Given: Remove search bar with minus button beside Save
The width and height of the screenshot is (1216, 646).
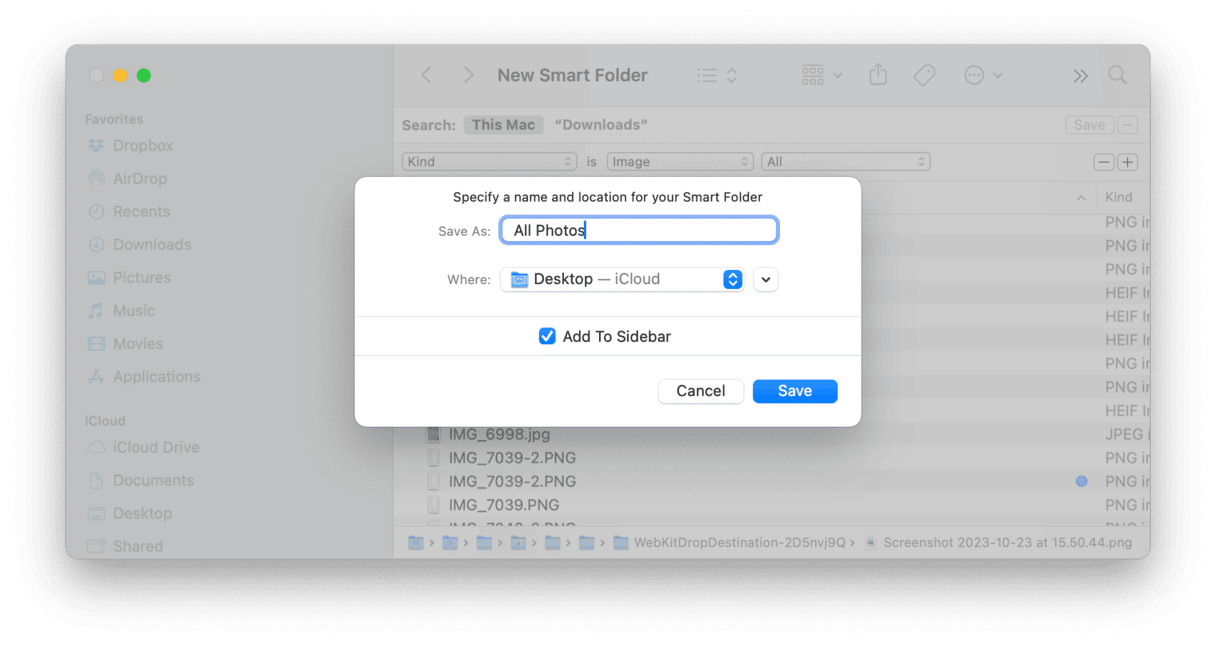Looking at the screenshot, I should [1128, 125].
